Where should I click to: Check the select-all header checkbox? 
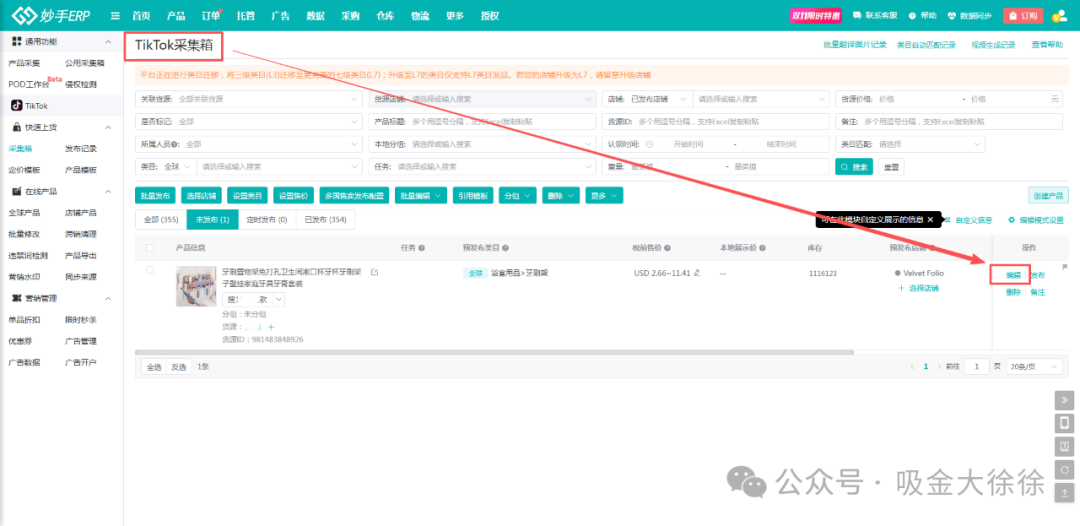[149, 248]
